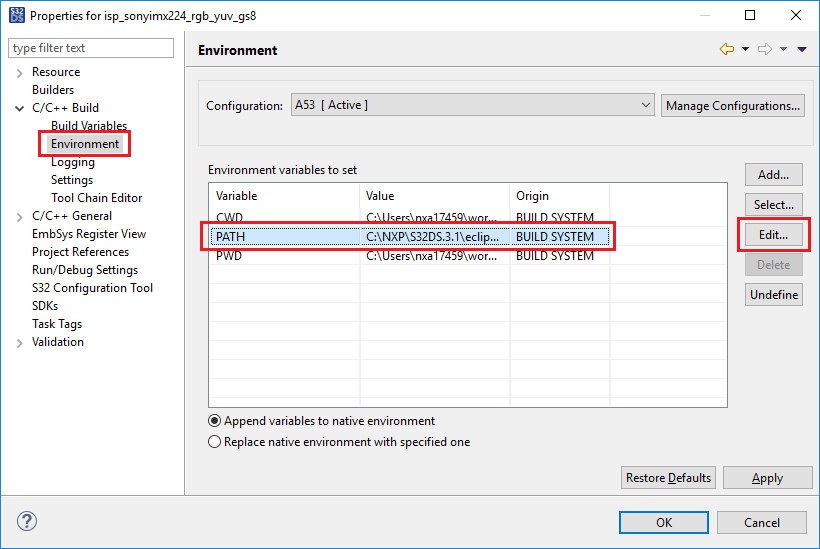Open the view menu triangle icon
The width and height of the screenshot is (820, 549).
point(802,49)
